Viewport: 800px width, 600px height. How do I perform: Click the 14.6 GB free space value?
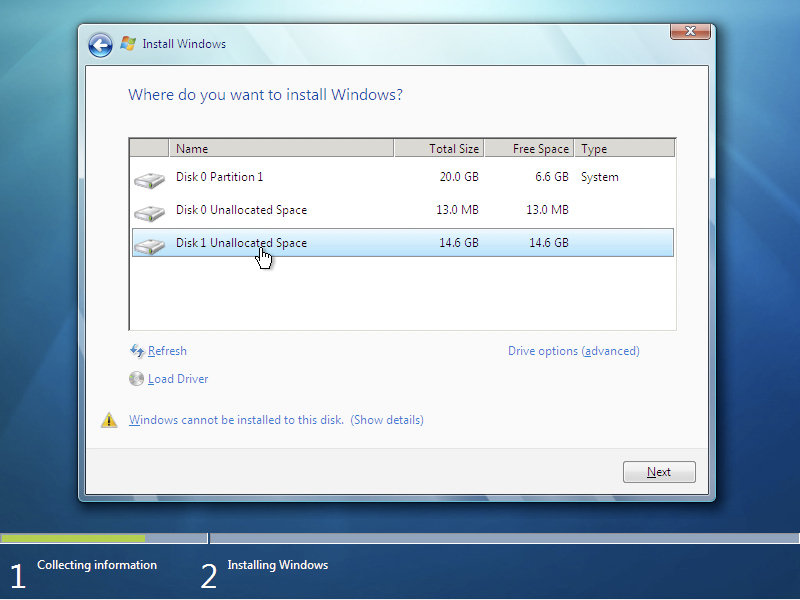click(x=548, y=243)
